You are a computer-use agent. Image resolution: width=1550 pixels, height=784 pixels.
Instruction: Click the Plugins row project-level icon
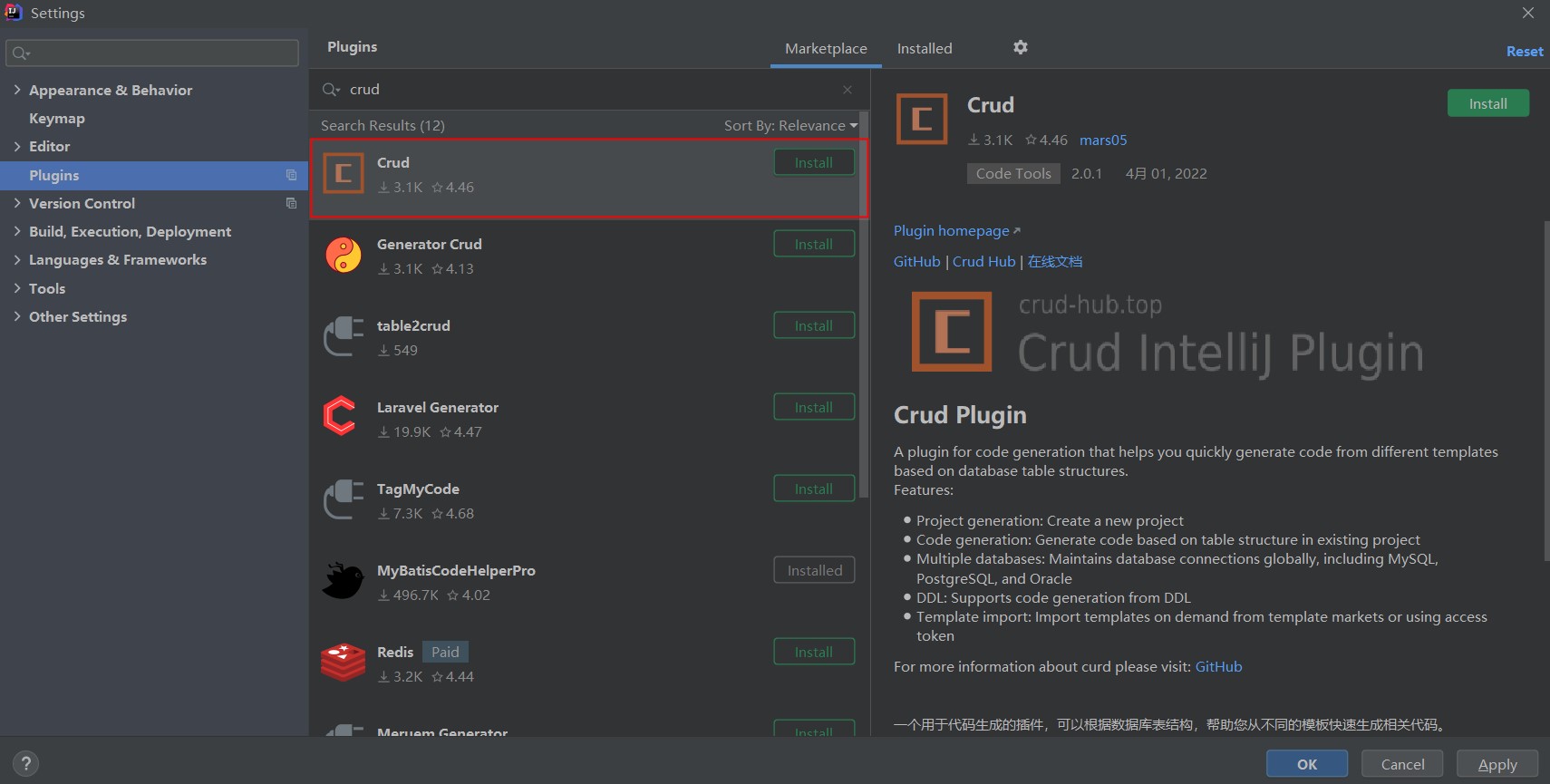pos(291,175)
